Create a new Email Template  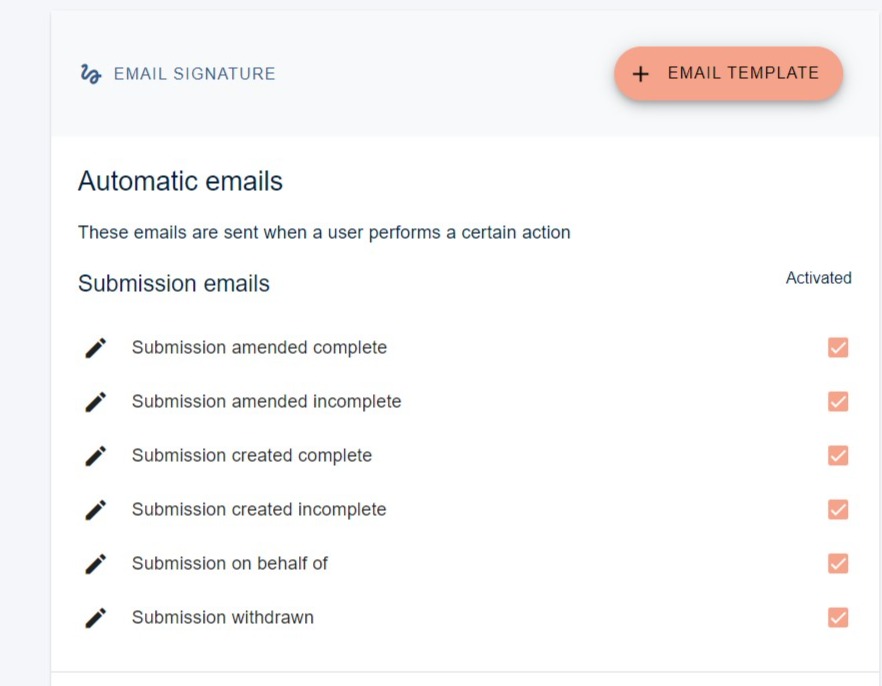click(728, 72)
